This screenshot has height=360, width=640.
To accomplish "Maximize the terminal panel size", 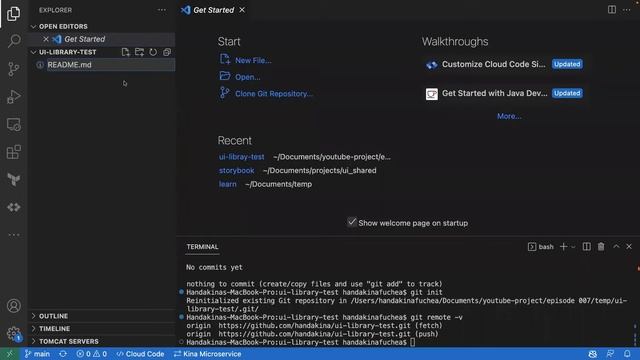I will [616, 247].
